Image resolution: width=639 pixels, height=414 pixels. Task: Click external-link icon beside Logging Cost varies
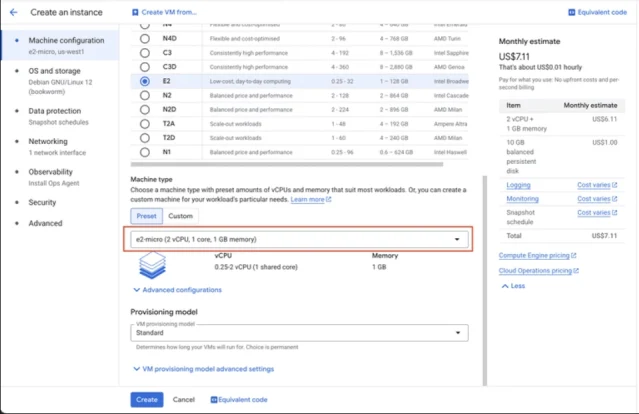(615, 185)
